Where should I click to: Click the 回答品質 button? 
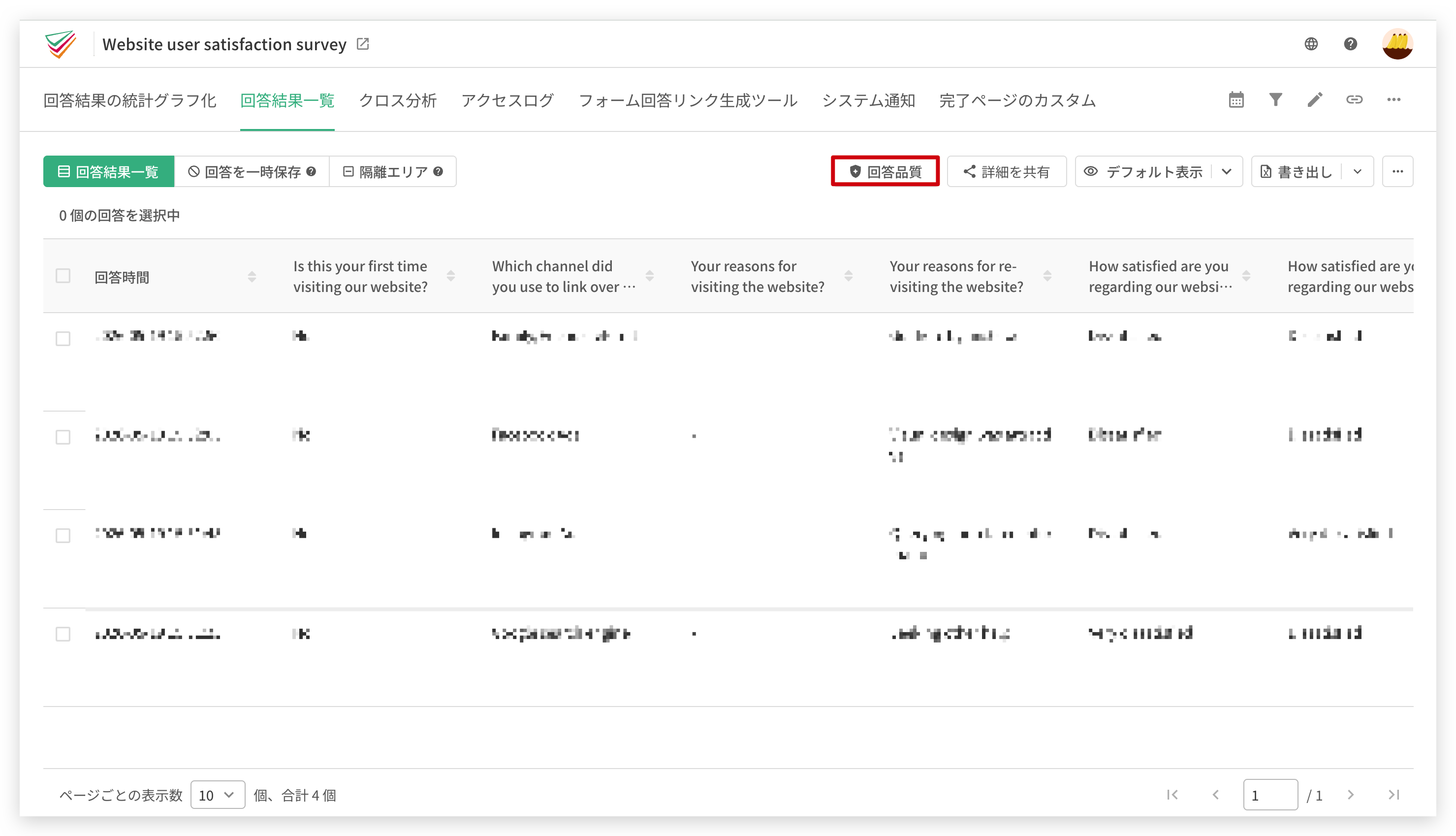(885, 172)
